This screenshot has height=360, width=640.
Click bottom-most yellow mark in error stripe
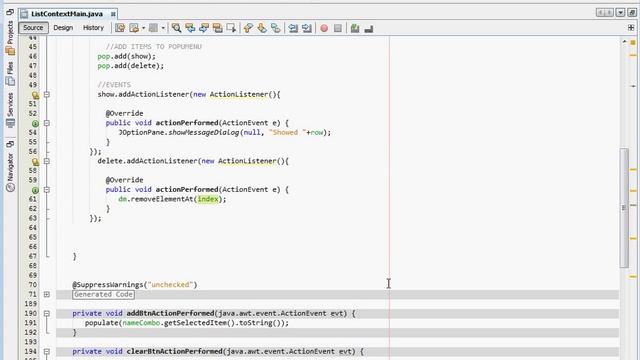click(633, 277)
